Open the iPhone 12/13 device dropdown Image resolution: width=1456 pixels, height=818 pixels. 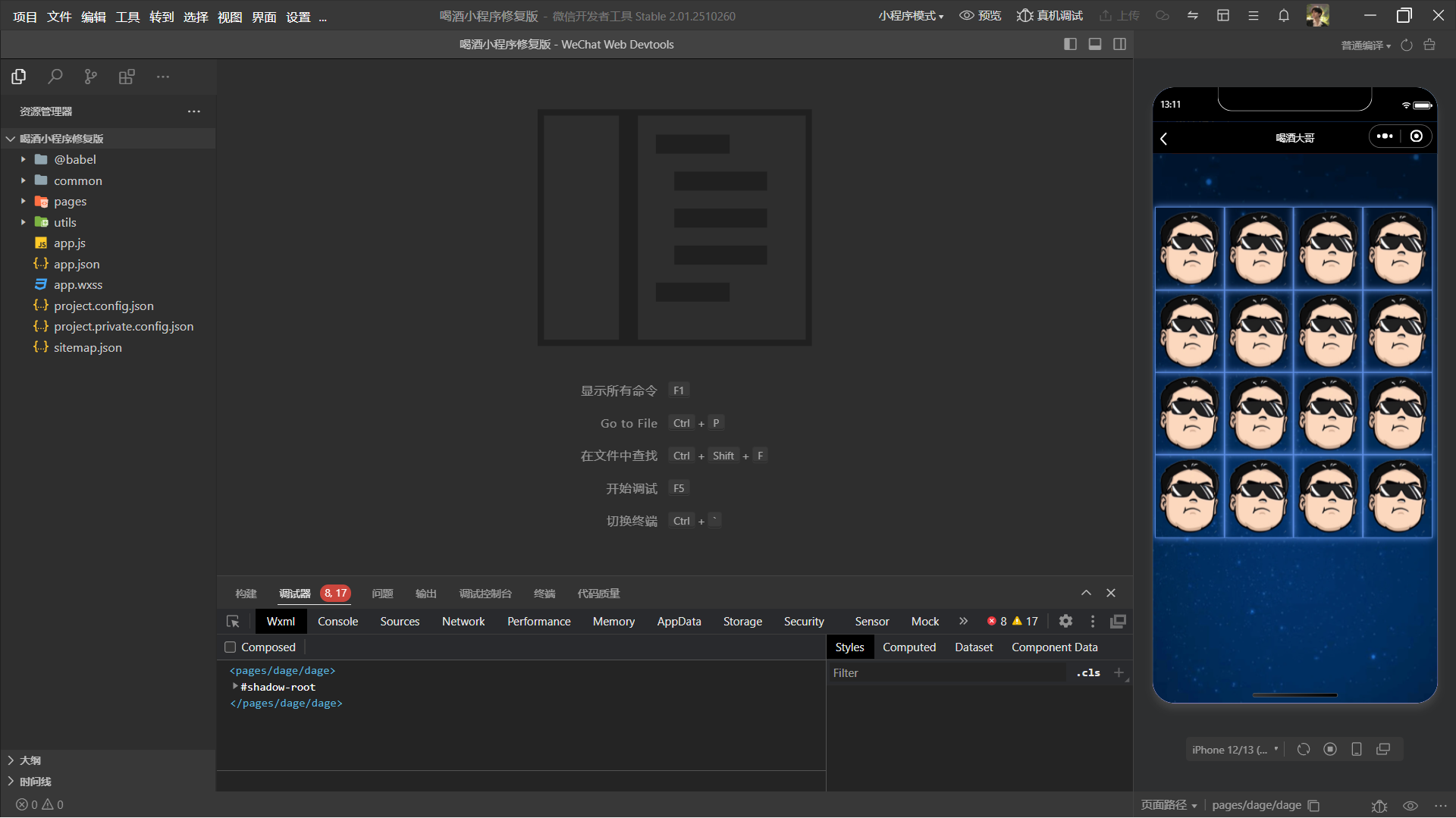click(x=1235, y=750)
